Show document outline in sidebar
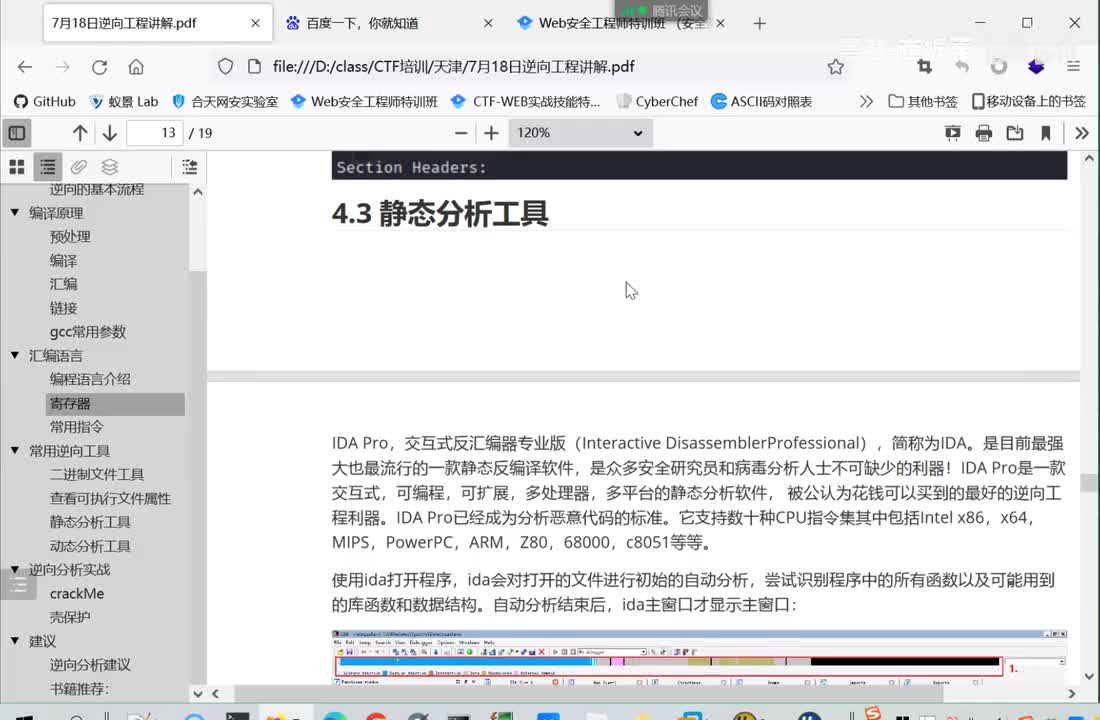 coord(48,167)
